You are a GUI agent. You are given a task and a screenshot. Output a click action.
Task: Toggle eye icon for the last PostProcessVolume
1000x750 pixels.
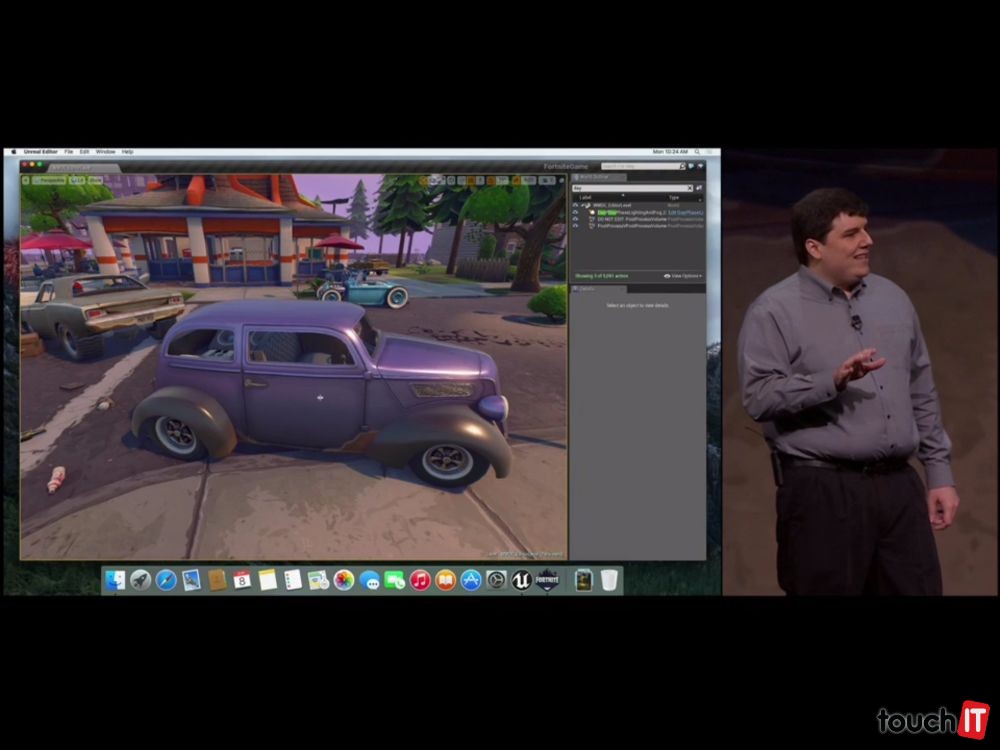coord(575,226)
